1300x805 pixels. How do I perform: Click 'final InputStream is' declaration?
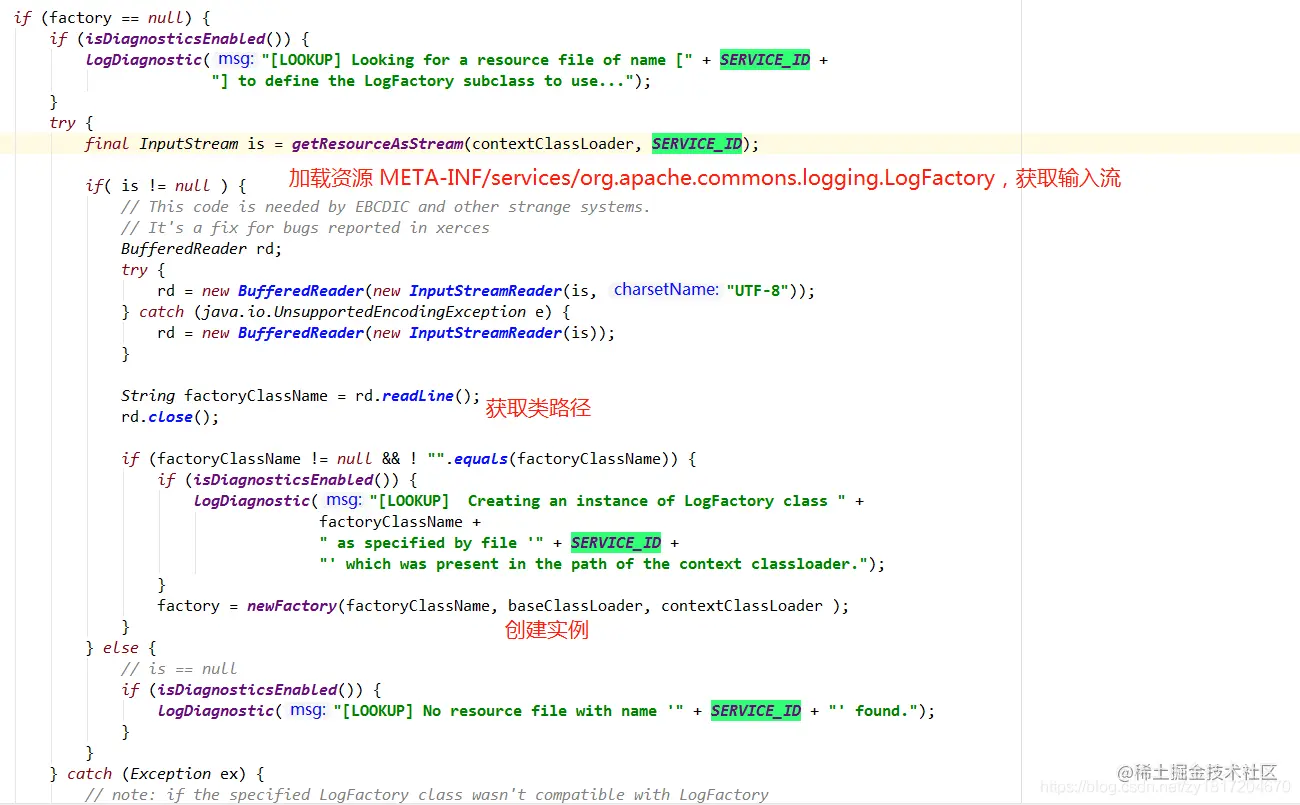175,144
